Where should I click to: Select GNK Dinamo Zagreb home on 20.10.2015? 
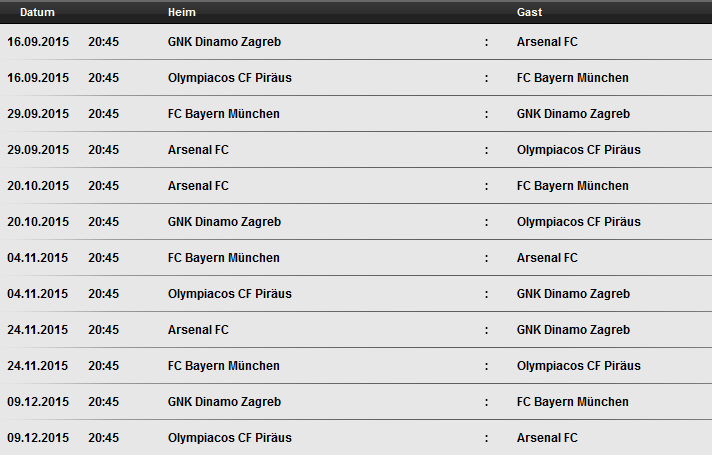(224, 222)
